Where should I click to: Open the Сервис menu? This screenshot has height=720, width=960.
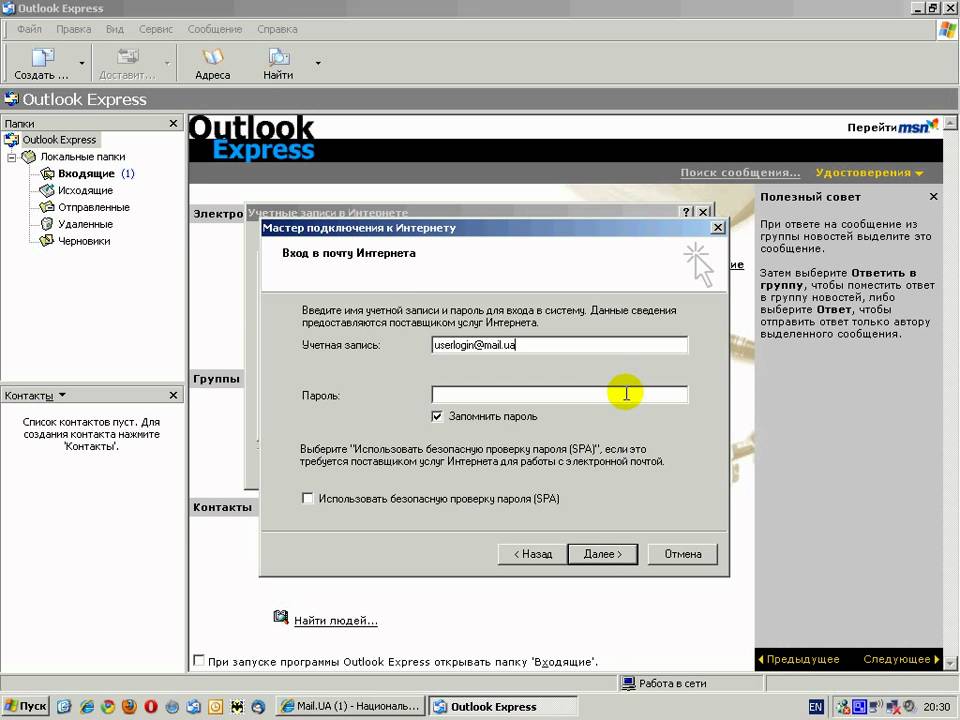pyautogui.click(x=156, y=29)
